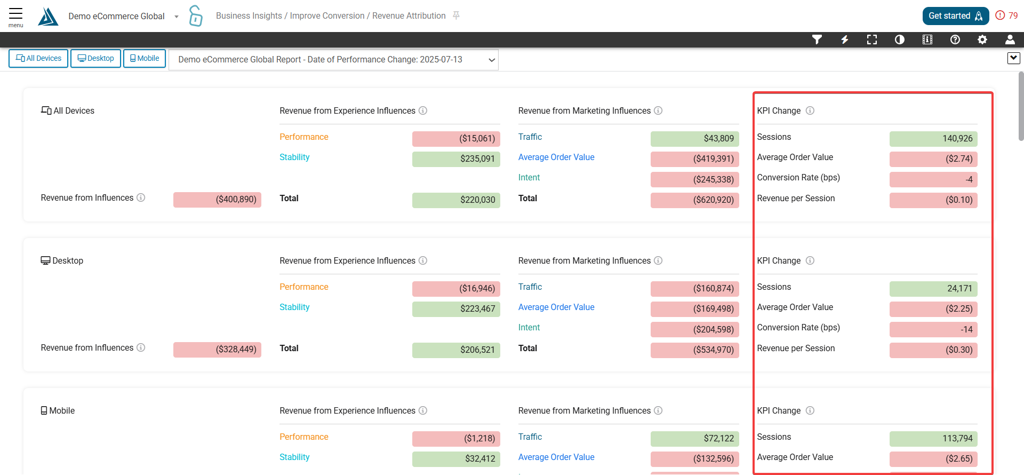Open help question mark icon

coord(955,40)
